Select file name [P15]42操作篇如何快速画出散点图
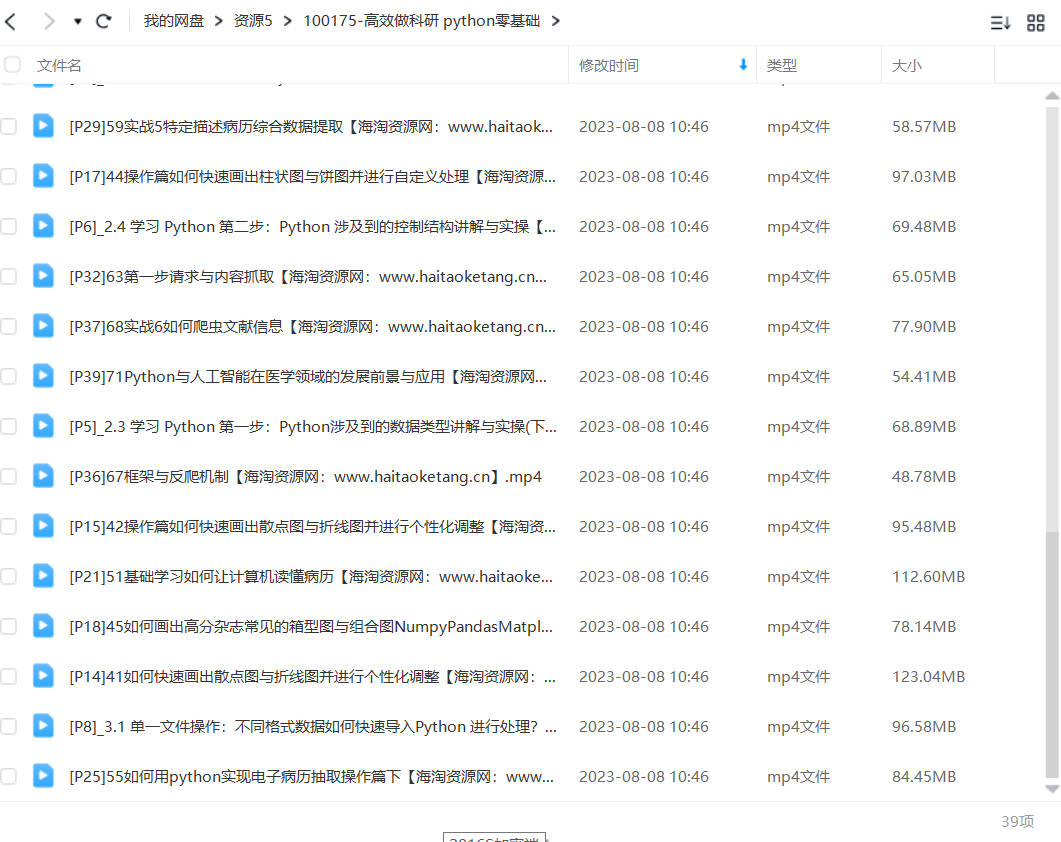1061x842 pixels. [x=313, y=527]
